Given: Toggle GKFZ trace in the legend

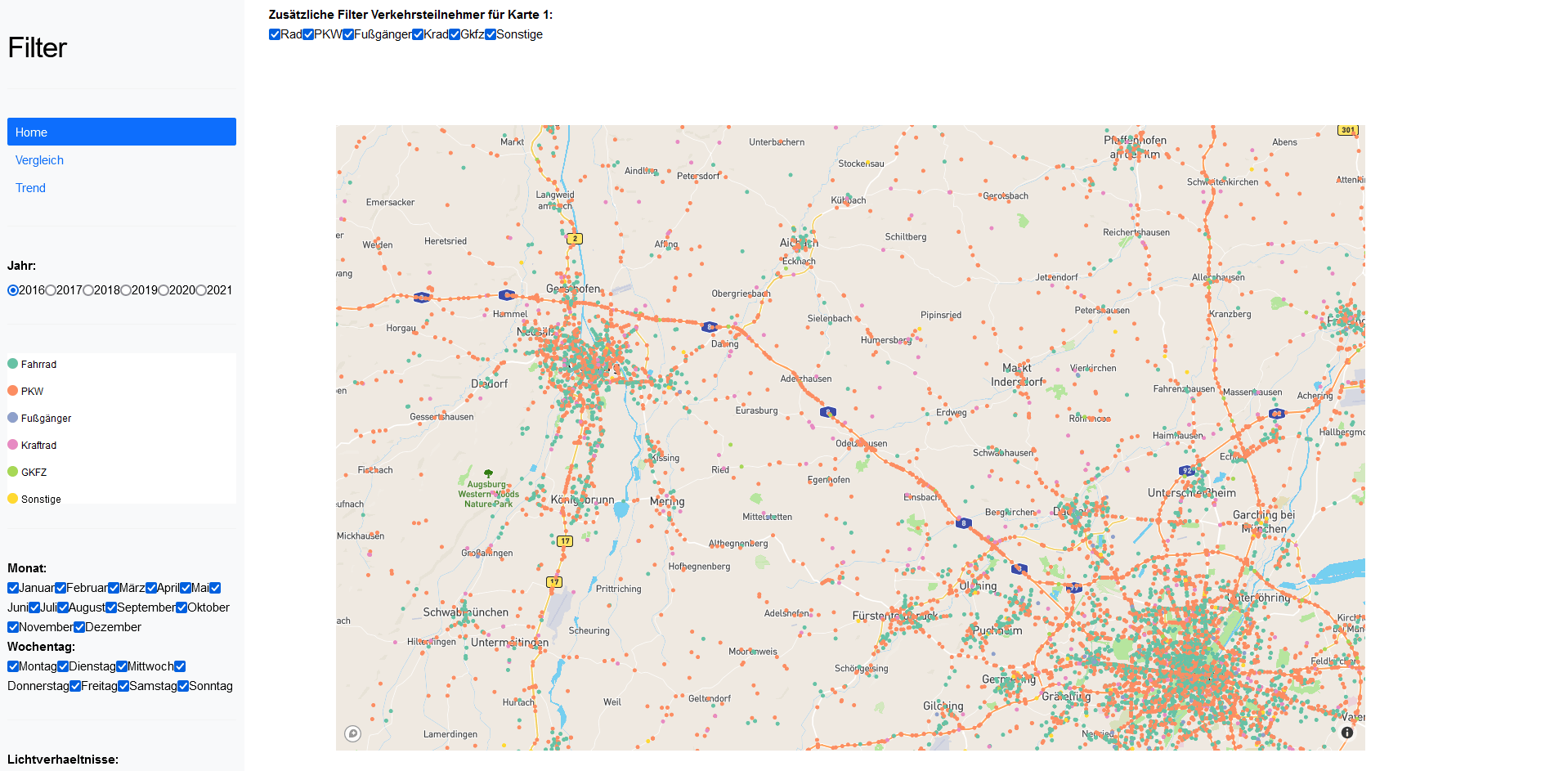Looking at the screenshot, I should (28, 472).
